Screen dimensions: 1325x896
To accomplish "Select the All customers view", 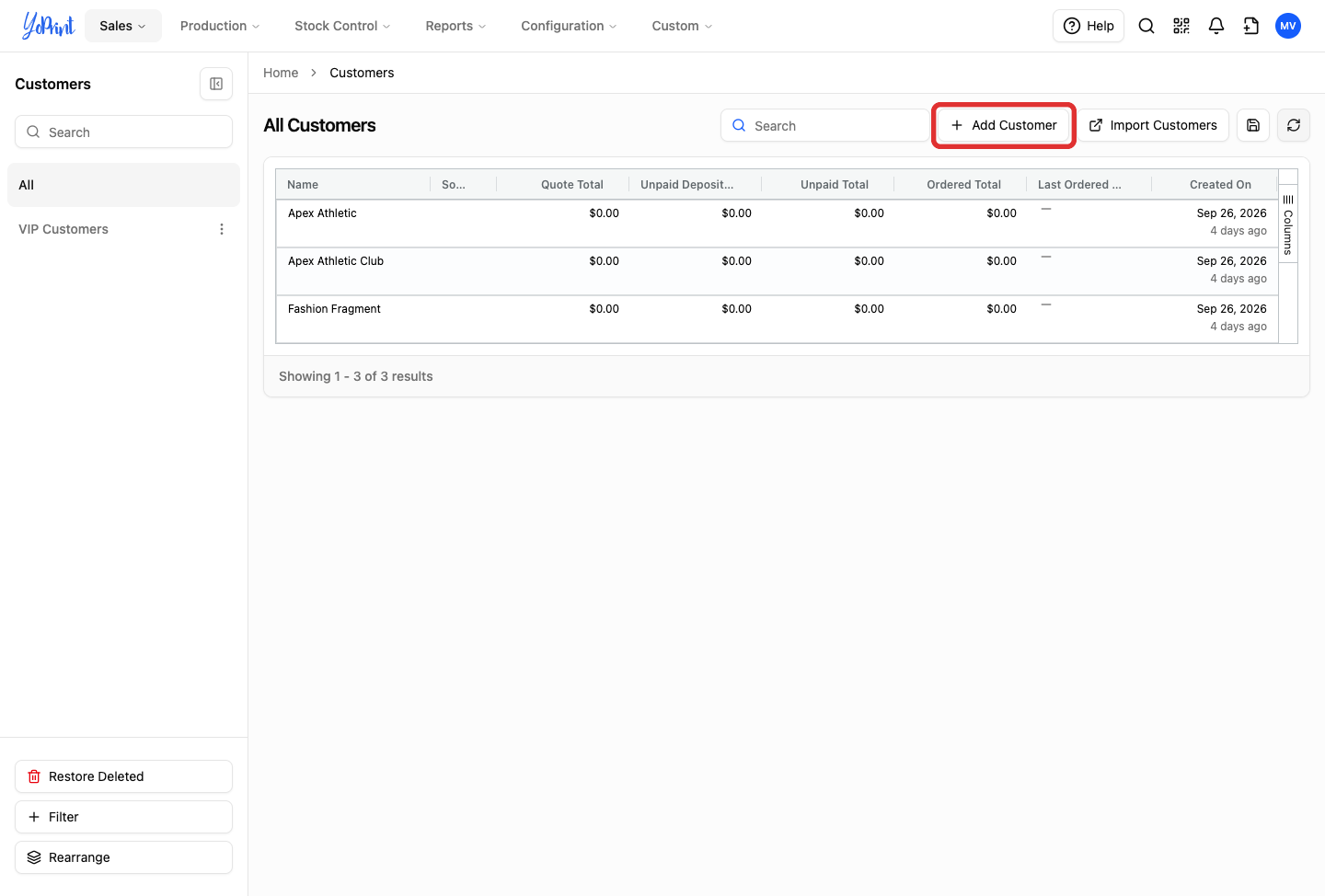I will coord(123,185).
